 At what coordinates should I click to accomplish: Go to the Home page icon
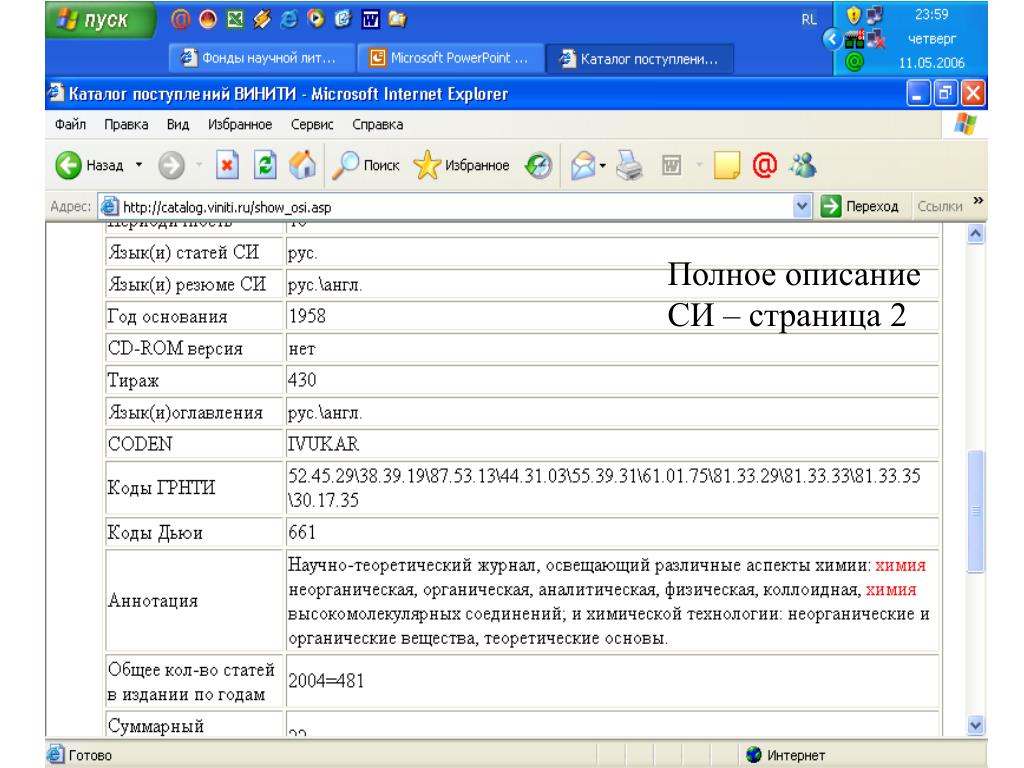coord(302,165)
